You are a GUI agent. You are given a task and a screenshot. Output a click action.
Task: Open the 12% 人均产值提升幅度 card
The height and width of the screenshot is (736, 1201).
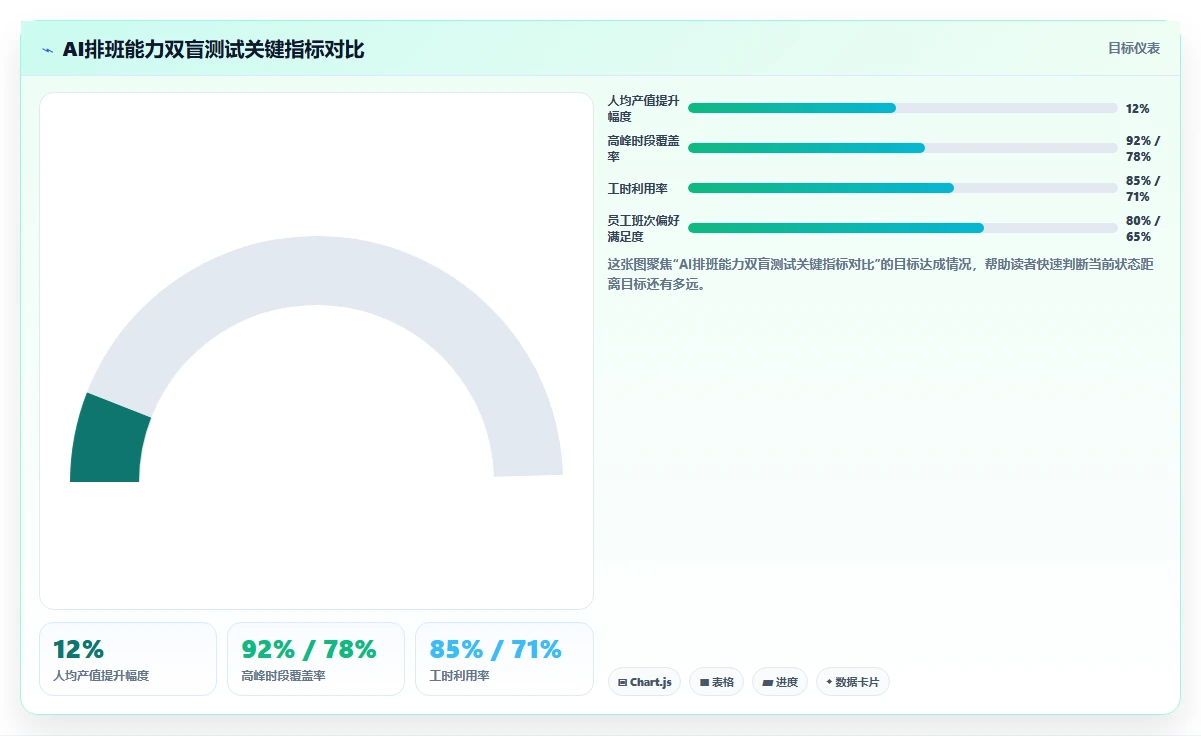(128, 659)
